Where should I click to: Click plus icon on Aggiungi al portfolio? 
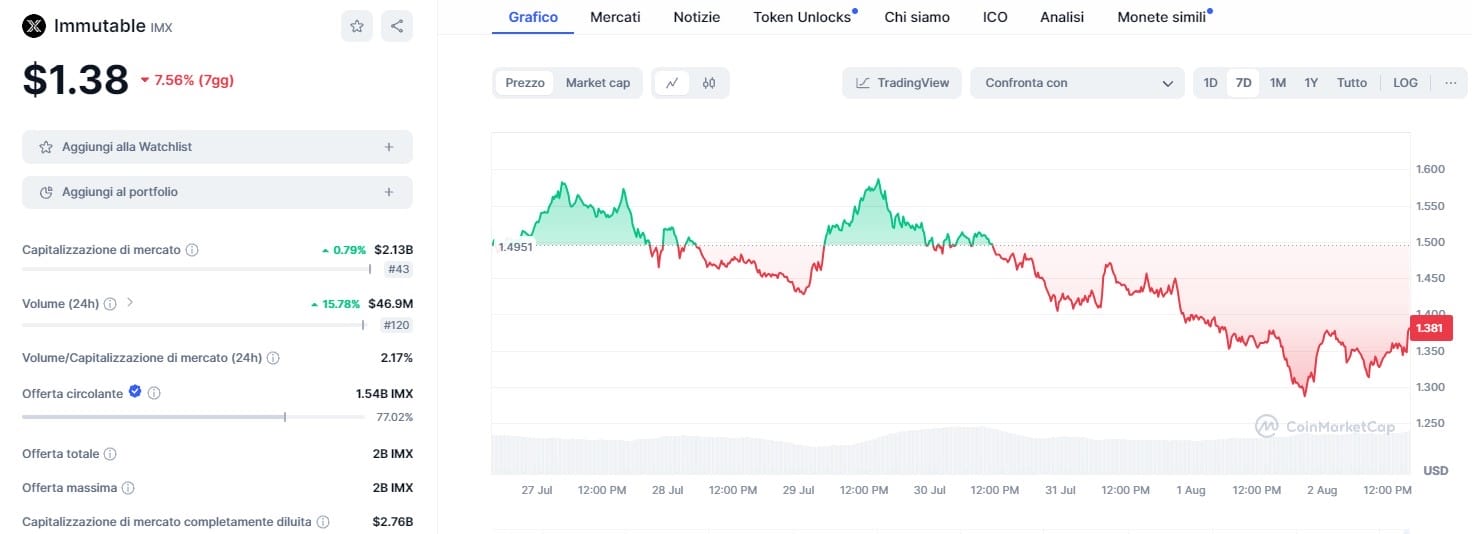tap(389, 192)
